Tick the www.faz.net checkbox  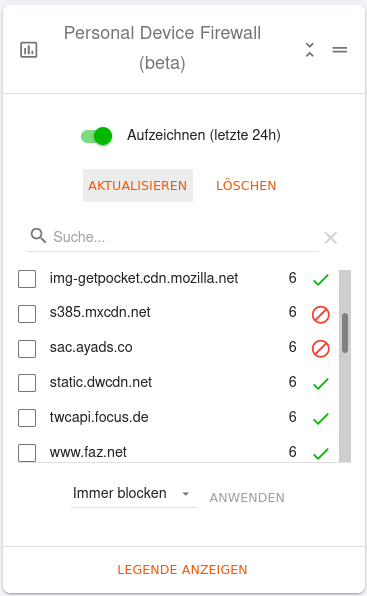click(27, 453)
